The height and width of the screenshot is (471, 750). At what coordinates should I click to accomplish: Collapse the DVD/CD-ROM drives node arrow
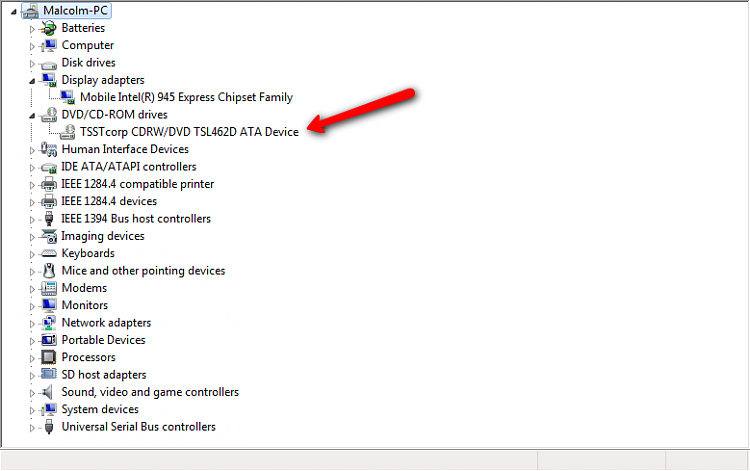[x=32, y=115]
